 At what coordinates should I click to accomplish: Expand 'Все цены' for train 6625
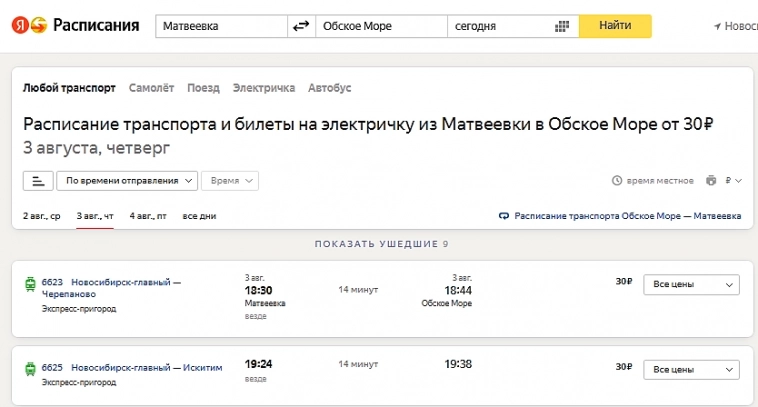click(x=690, y=370)
